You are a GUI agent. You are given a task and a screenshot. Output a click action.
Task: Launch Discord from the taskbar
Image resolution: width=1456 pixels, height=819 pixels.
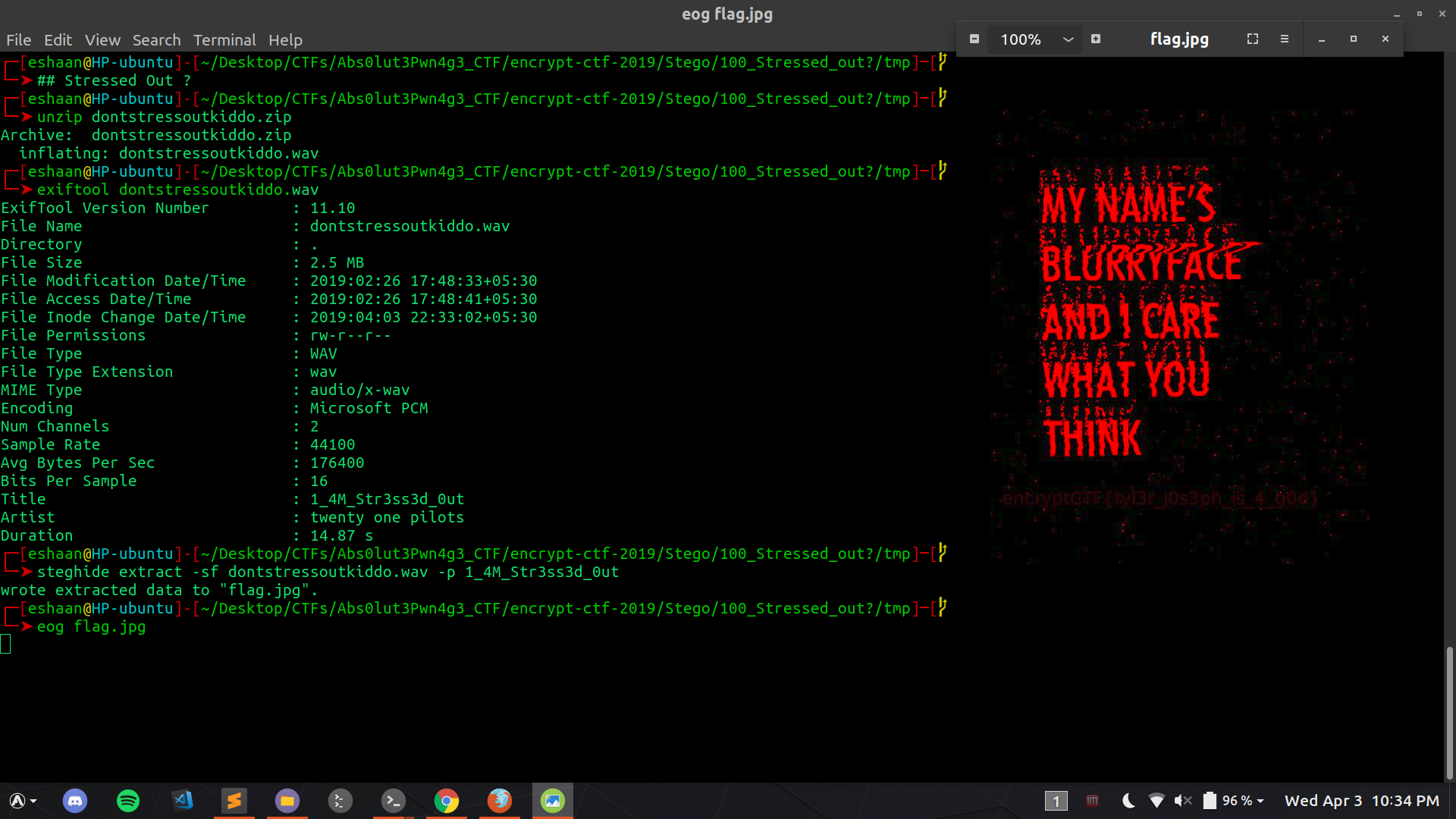75,801
